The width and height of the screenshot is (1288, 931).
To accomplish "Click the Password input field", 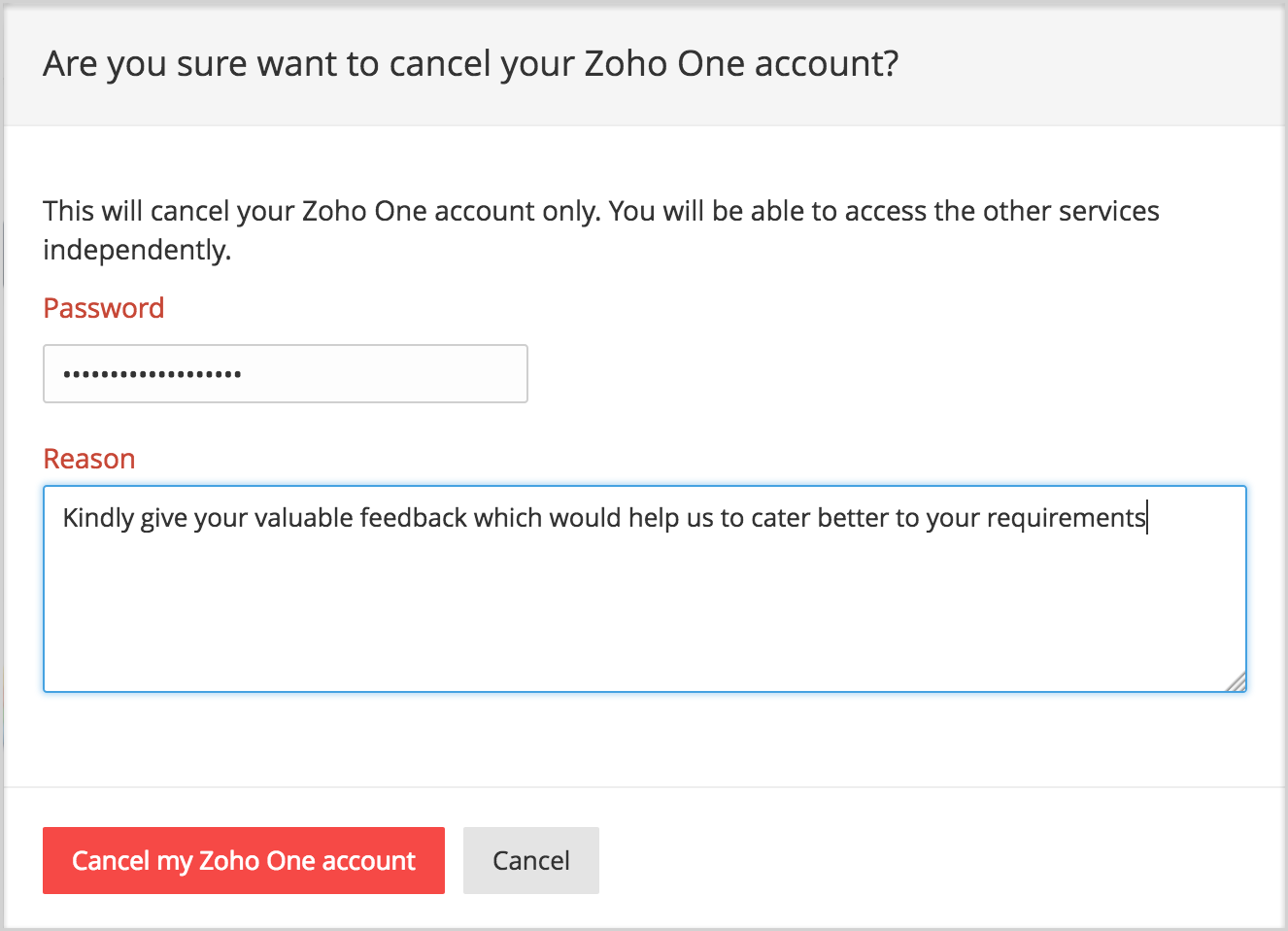I will click(x=285, y=373).
